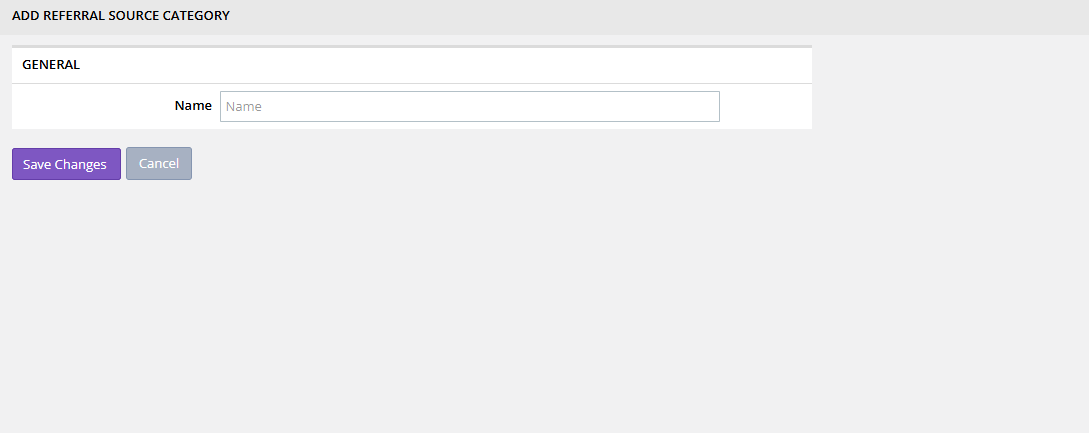Screen dimensions: 1089x433
Task: Click the Save Changes button
Action: (x=66, y=164)
